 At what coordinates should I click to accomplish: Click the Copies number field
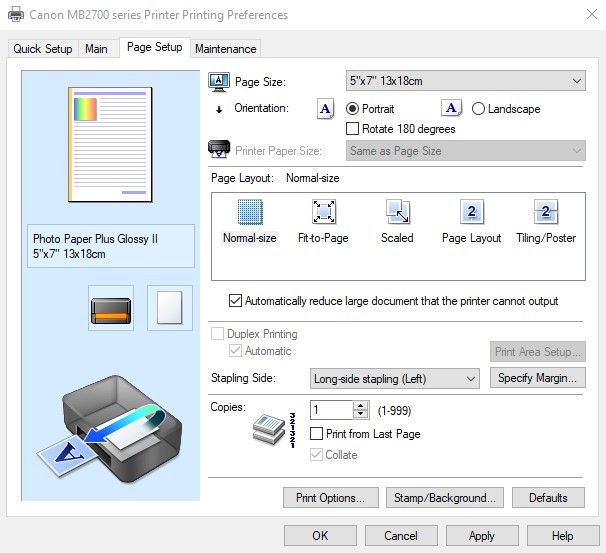click(x=331, y=410)
